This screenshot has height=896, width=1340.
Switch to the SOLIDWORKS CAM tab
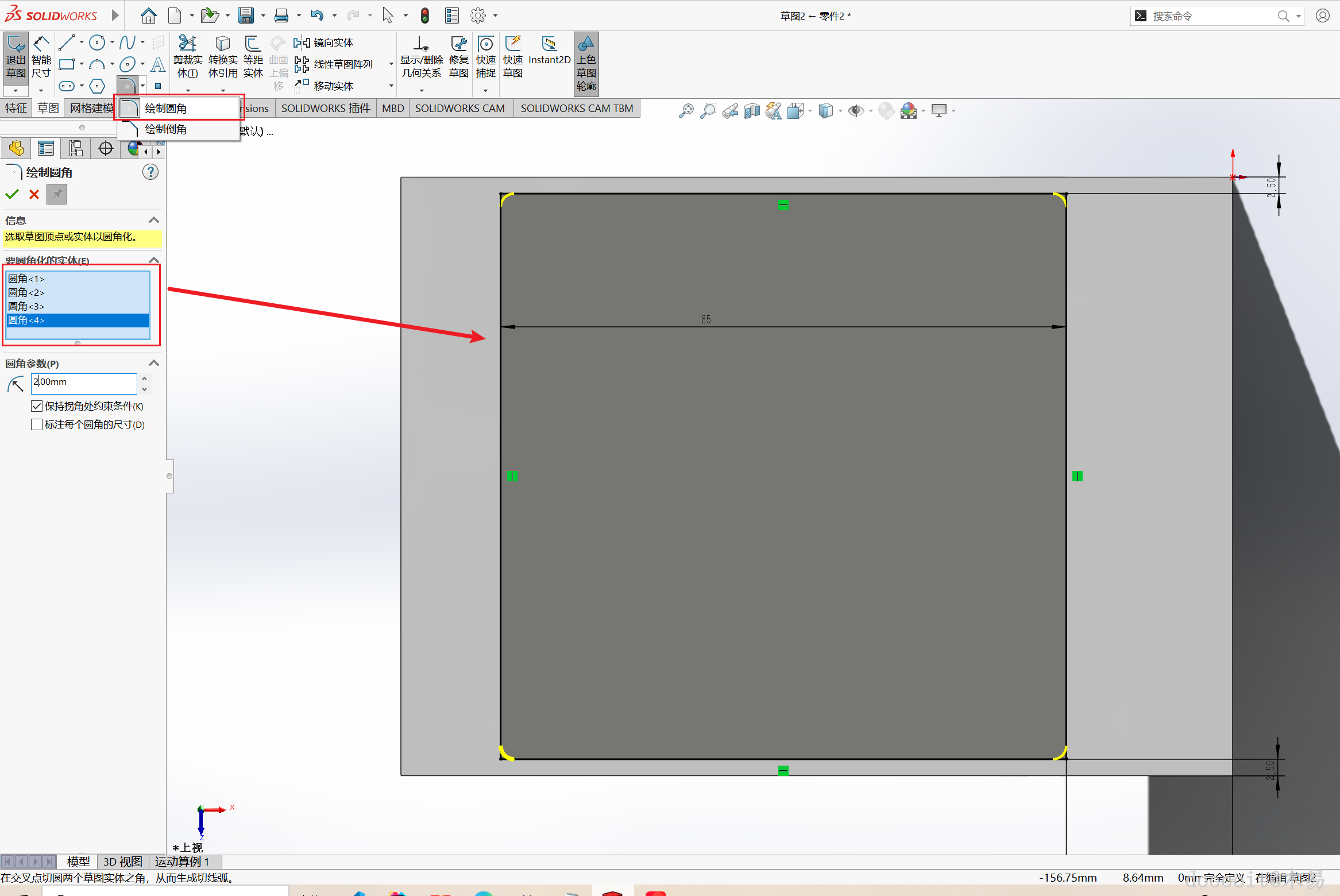pyautogui.click(x=459, y=108)
